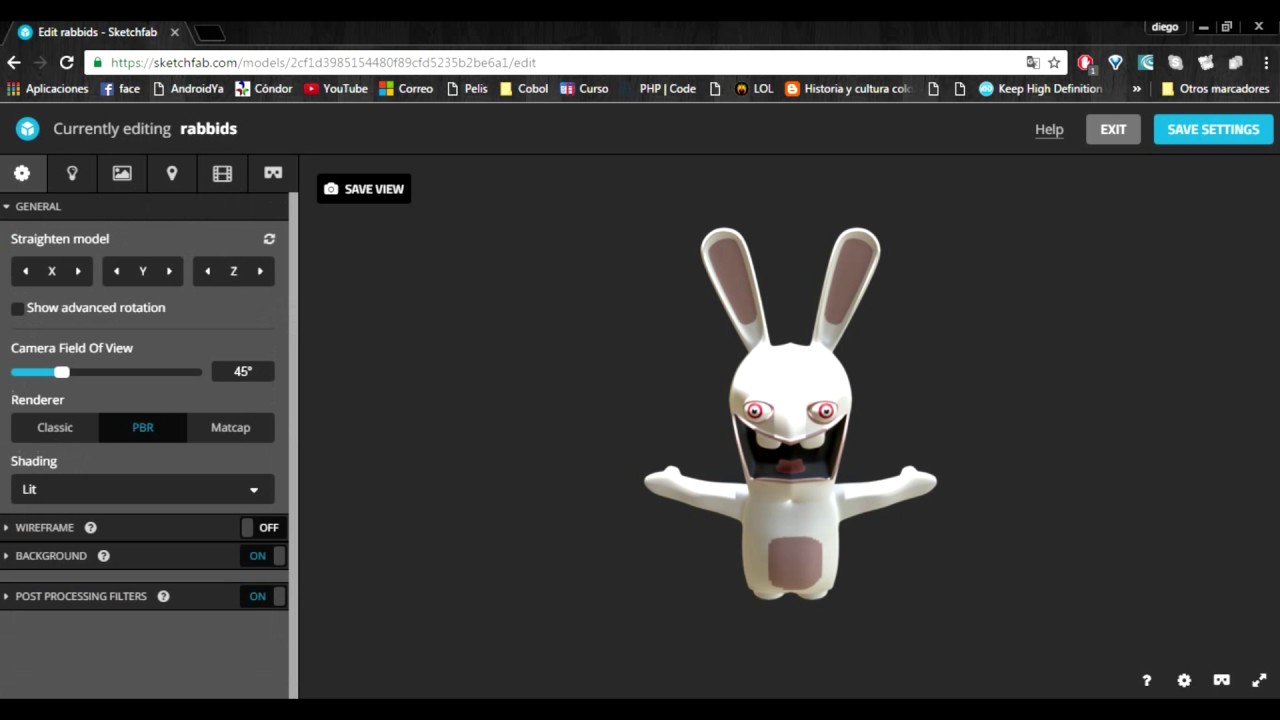This screenshot has height=720, width=1280.
Task: Rotate Y axis with right arrow
Action: tap(169, 271)
